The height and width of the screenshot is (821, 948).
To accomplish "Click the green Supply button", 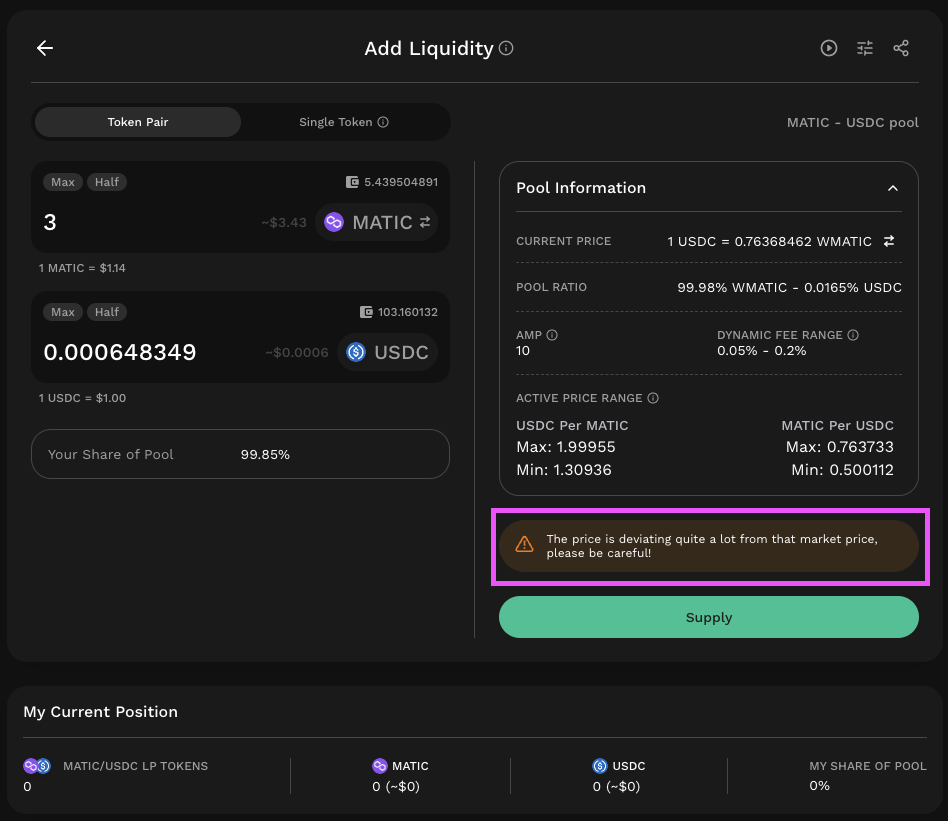I will pyautogui.click(x=709, y=617).
